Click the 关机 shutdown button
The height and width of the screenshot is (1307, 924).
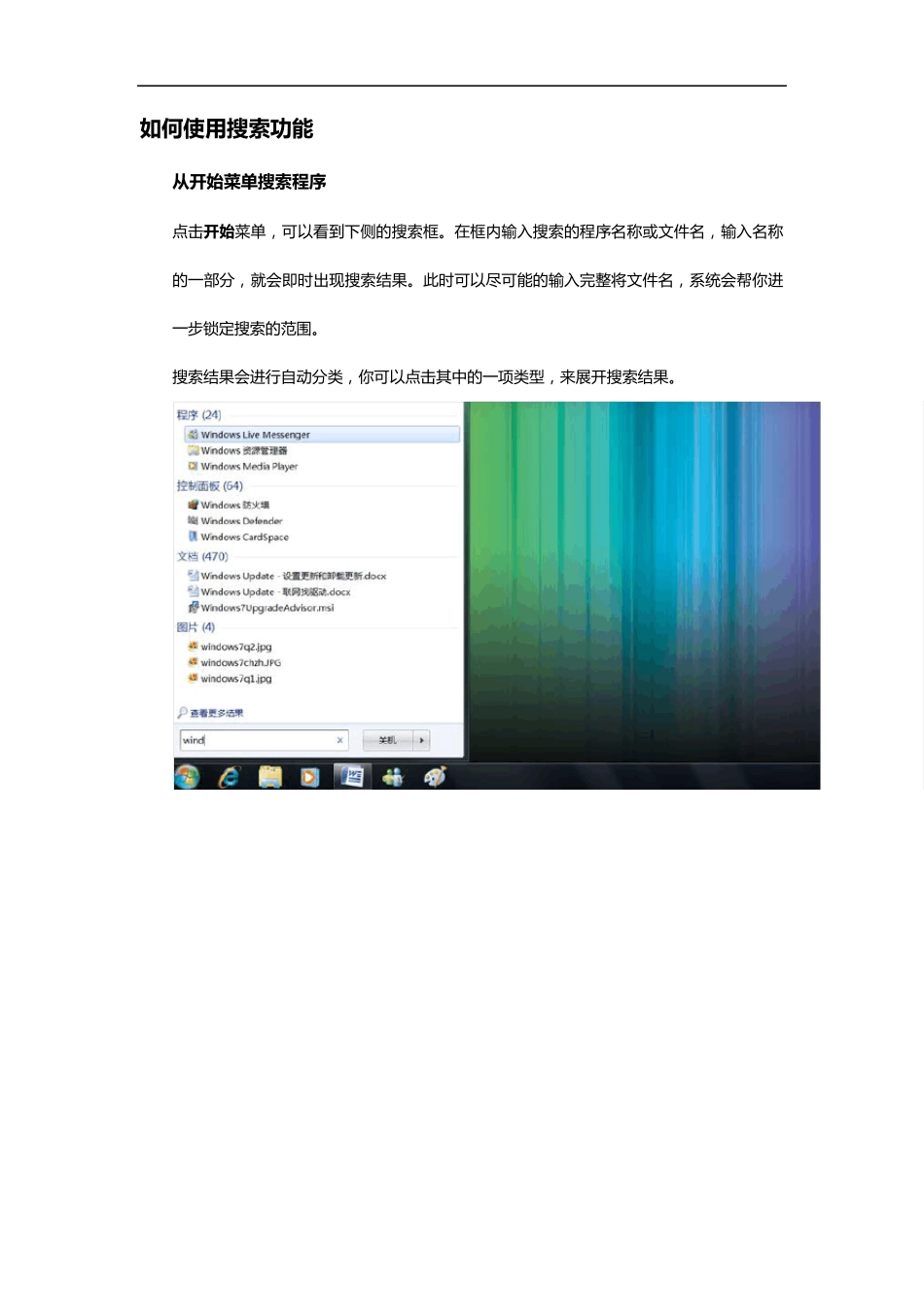click(x=388, y=740)
